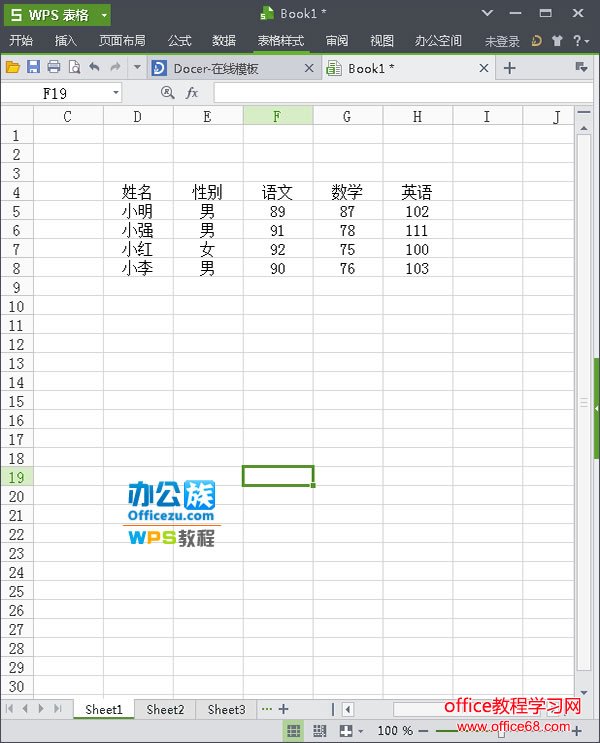Add a new sheet with plus icon

pyautogui.click(x=283, y=709)
